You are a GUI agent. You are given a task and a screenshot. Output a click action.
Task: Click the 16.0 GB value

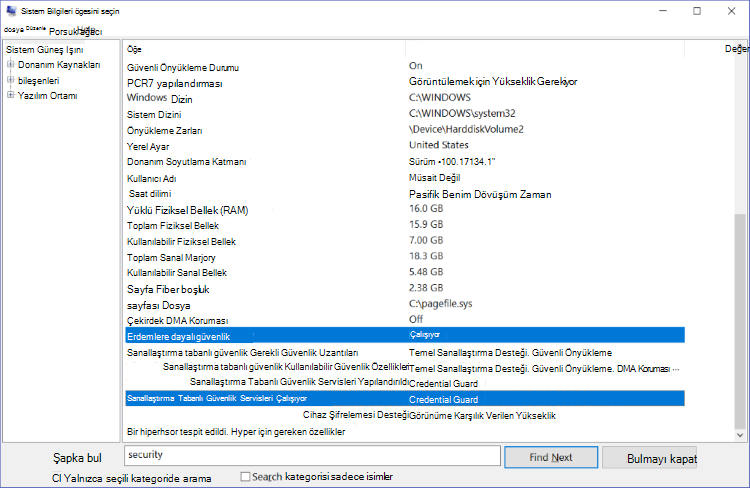tap(426, 209)
